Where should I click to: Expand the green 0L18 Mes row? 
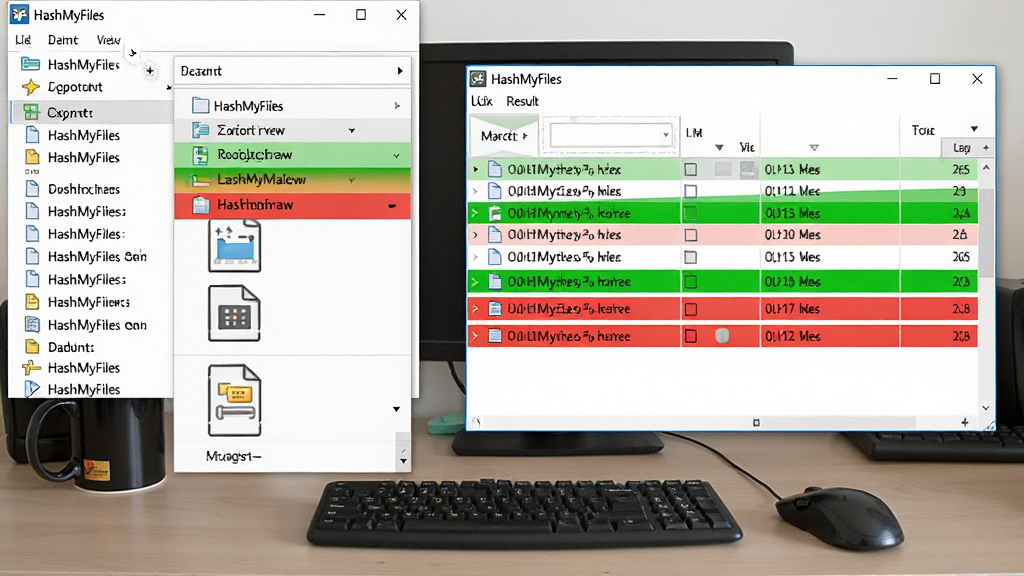click(475, 282)
